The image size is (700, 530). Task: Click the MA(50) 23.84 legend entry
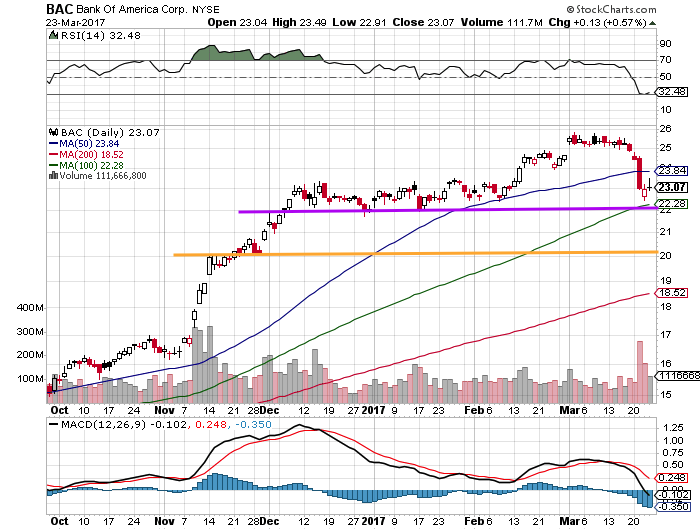tap(84, 143)
